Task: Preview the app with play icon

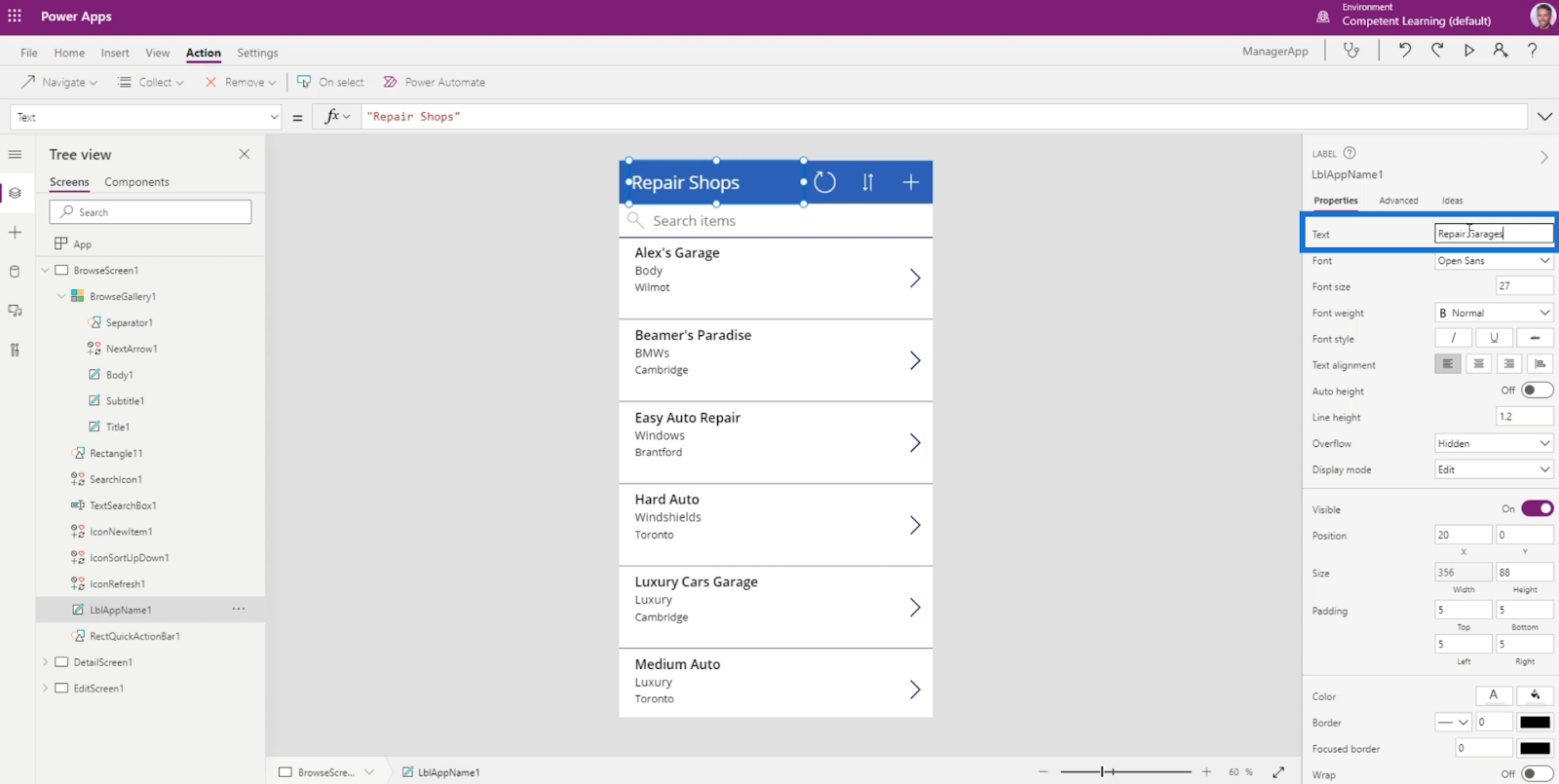Action: 1469,51
